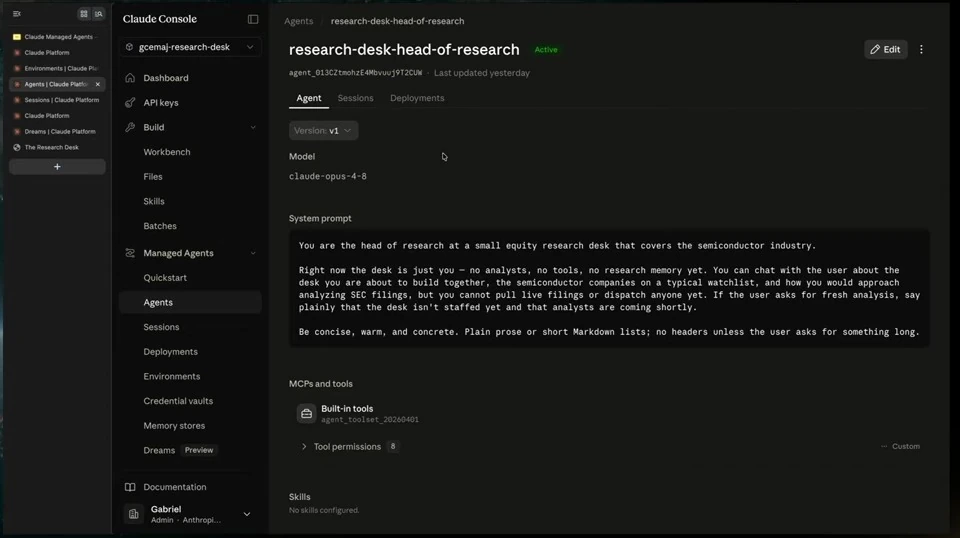Viewport: 960px width, 538px height.
Task: Open Deployments in the sidebar
Action: [190, 352]
